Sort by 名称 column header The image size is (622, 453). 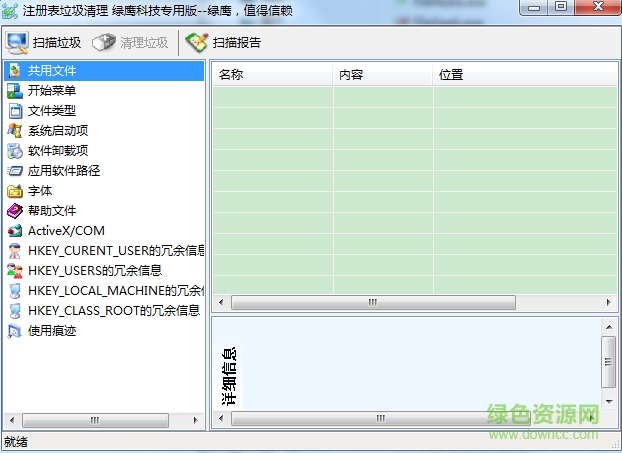point(273,75)
